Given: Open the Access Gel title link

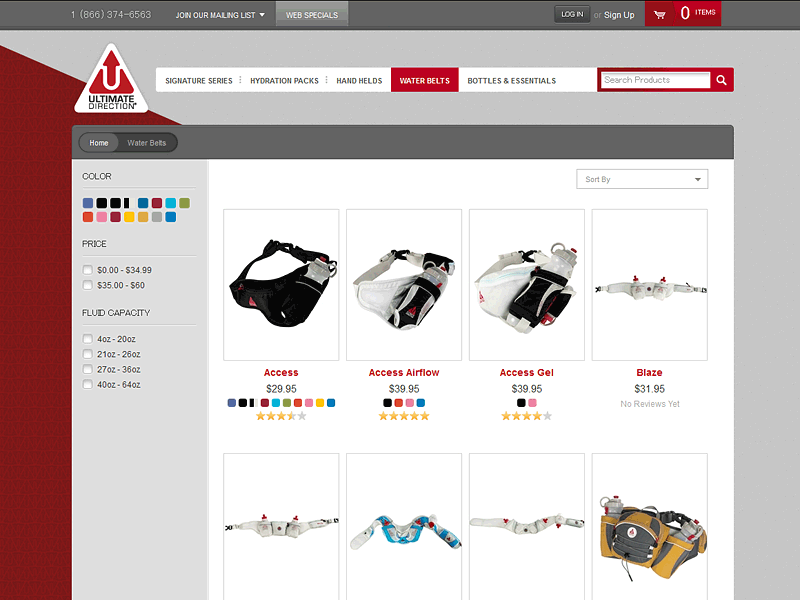Looking at the screenshot, I should [527, 373].
